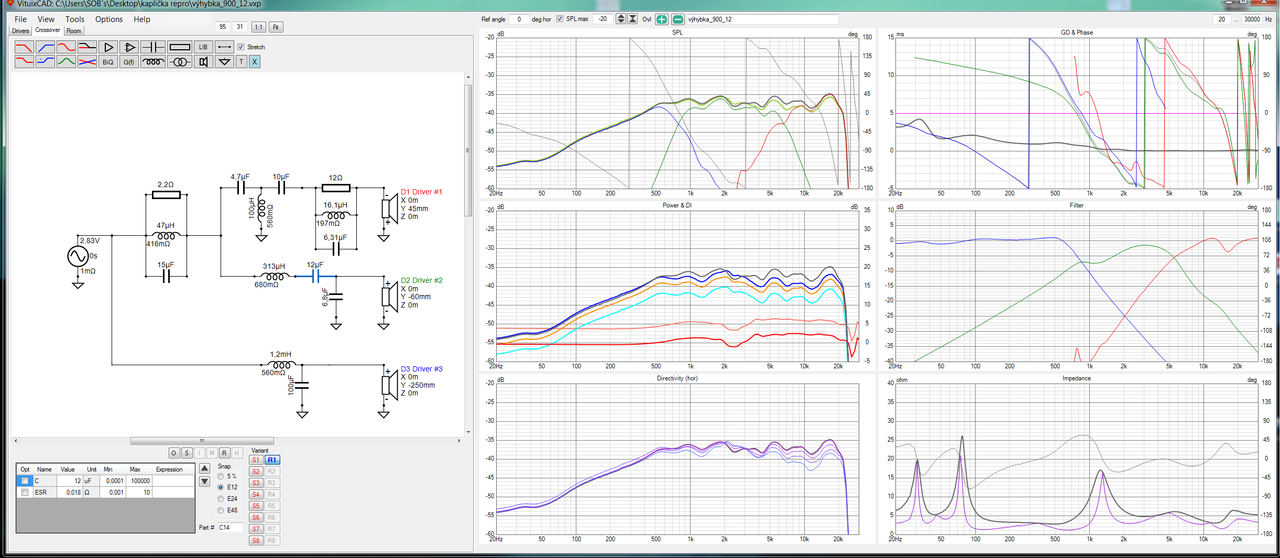
Task: Click the Fit schematic button
Action: click(x=276, y=27)
